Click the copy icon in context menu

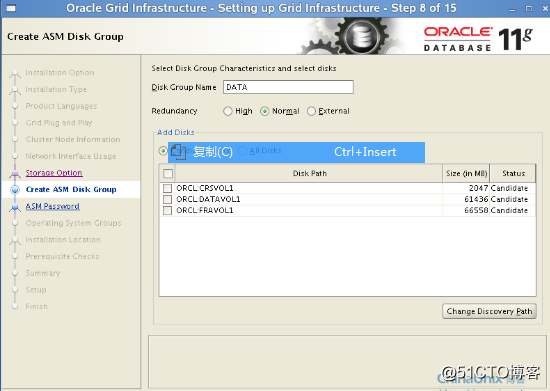coord(178,152)
